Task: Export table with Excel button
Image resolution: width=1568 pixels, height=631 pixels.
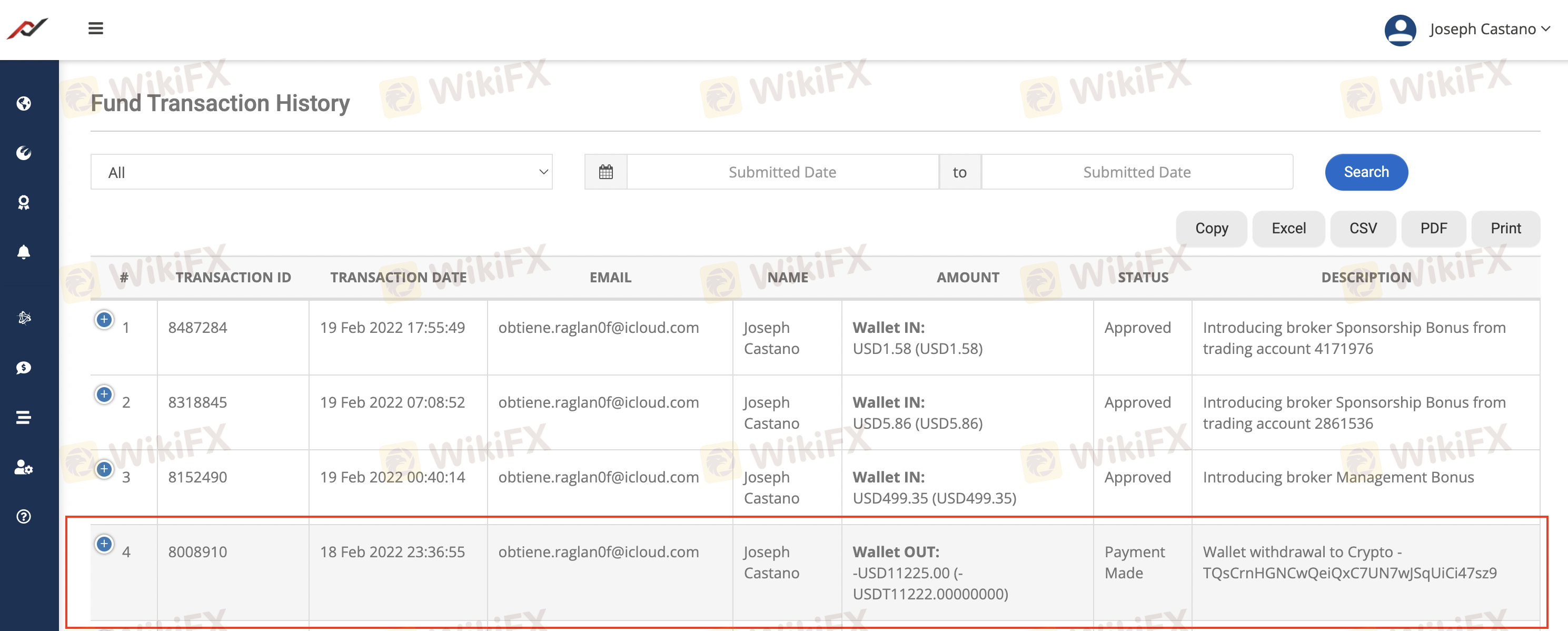Action: (1288, 229)
